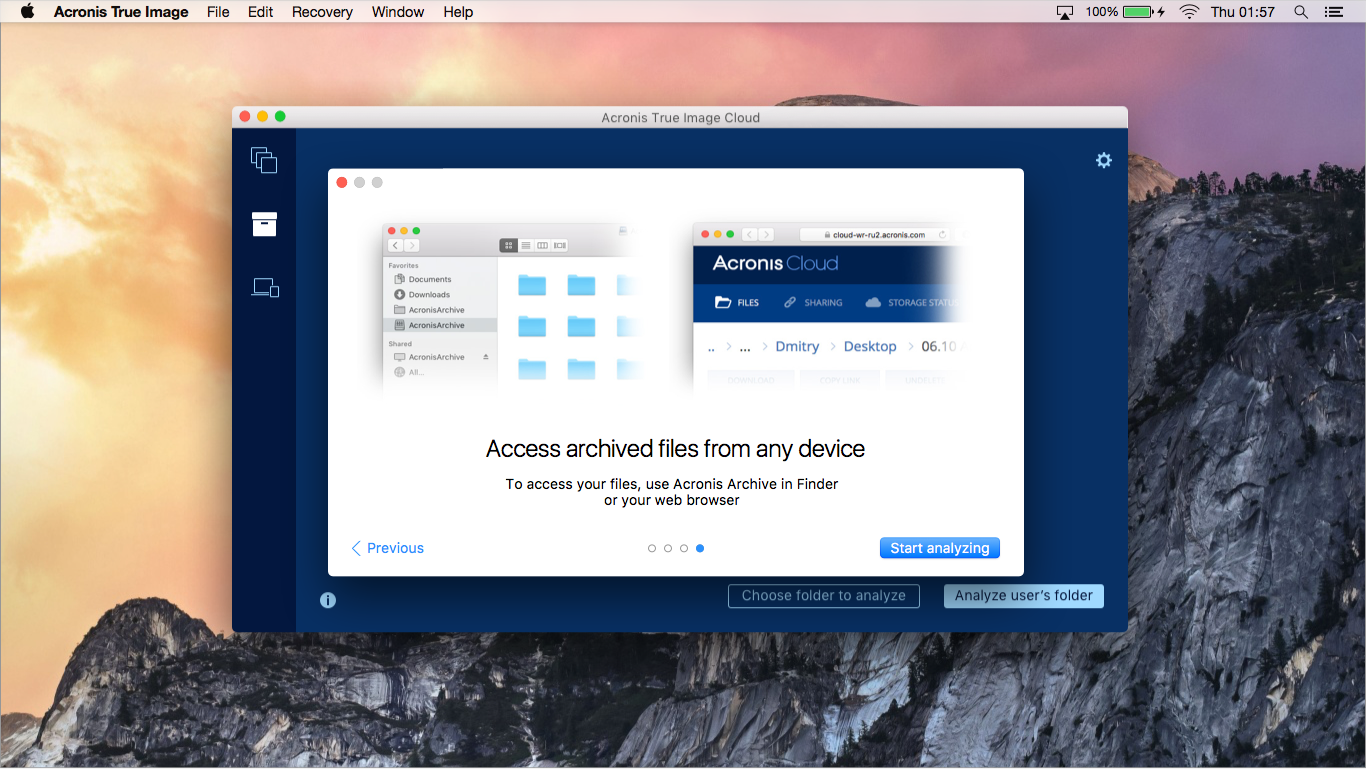Click the Thu 01:57 clock
The image size is (1366, 769).
tap(1243, 12)
